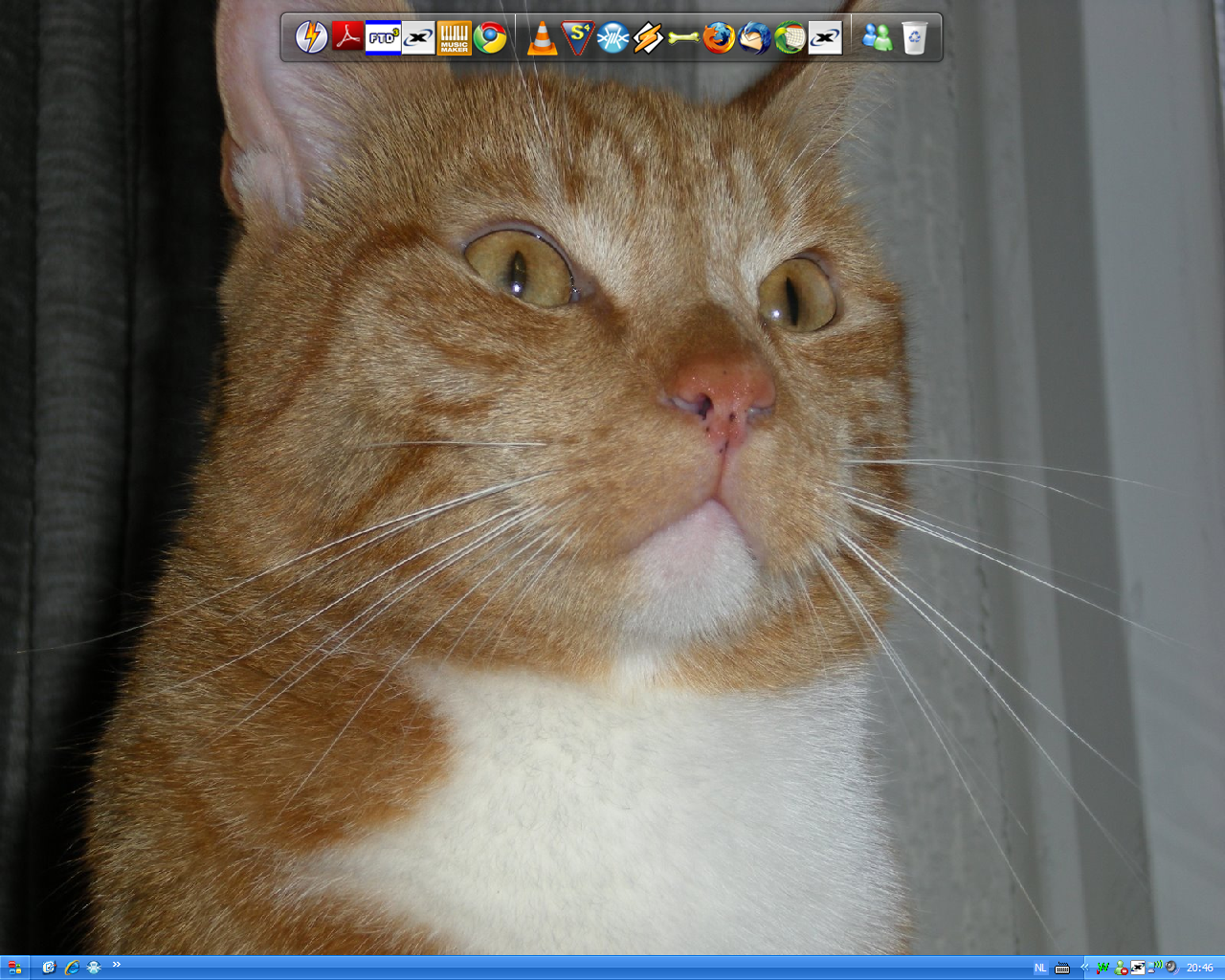Open Mozilla Thunderbird from the dock
The image size is (1225, 980).
[754, 37]
